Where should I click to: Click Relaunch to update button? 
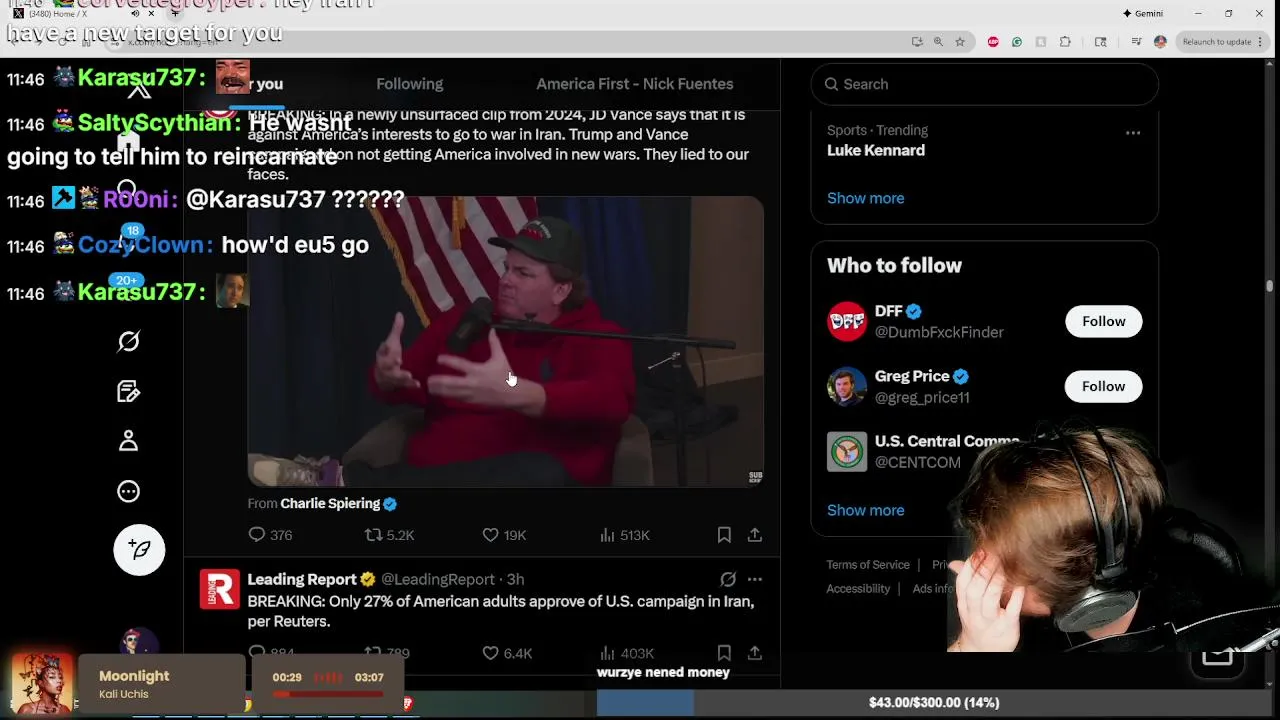[1216, 42]
